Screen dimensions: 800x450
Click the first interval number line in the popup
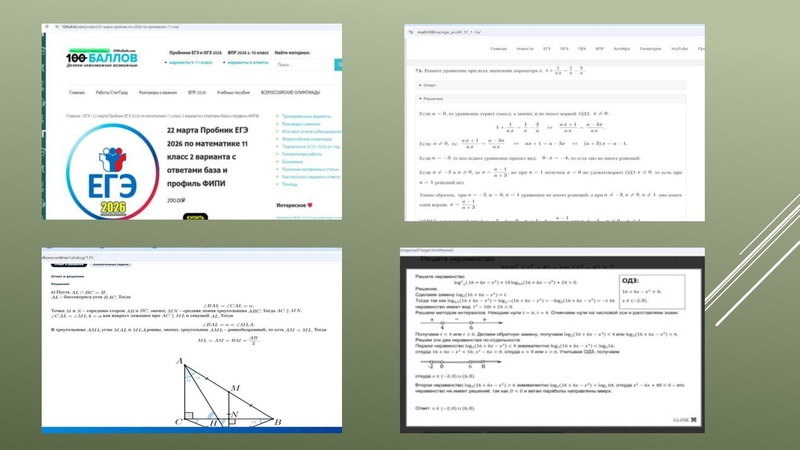[460, 323]
